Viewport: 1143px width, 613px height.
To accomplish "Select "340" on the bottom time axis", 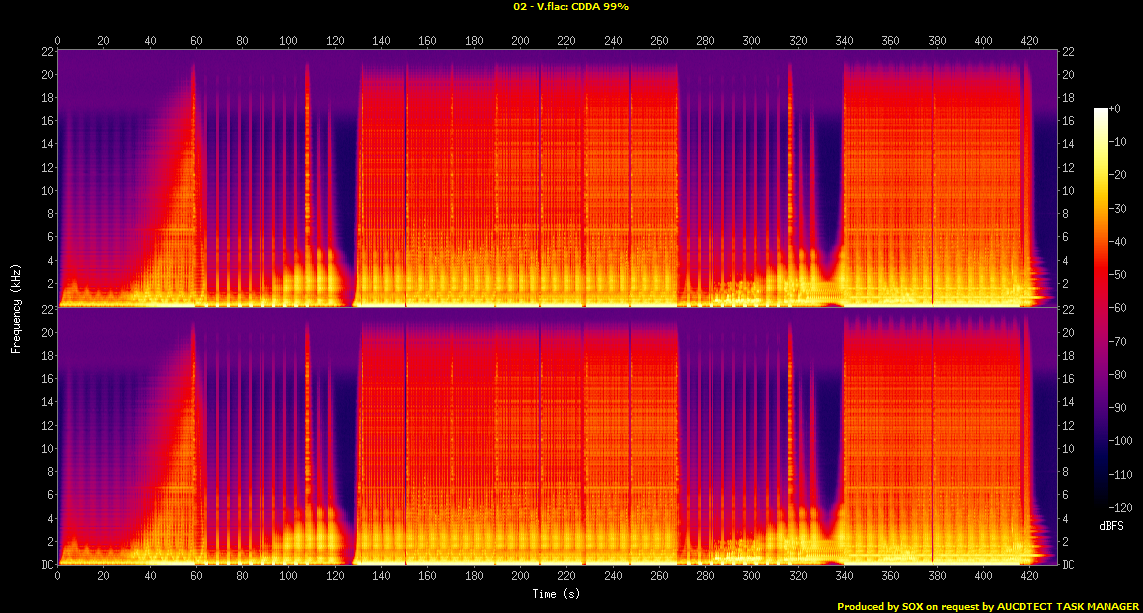I will [844, 577].
